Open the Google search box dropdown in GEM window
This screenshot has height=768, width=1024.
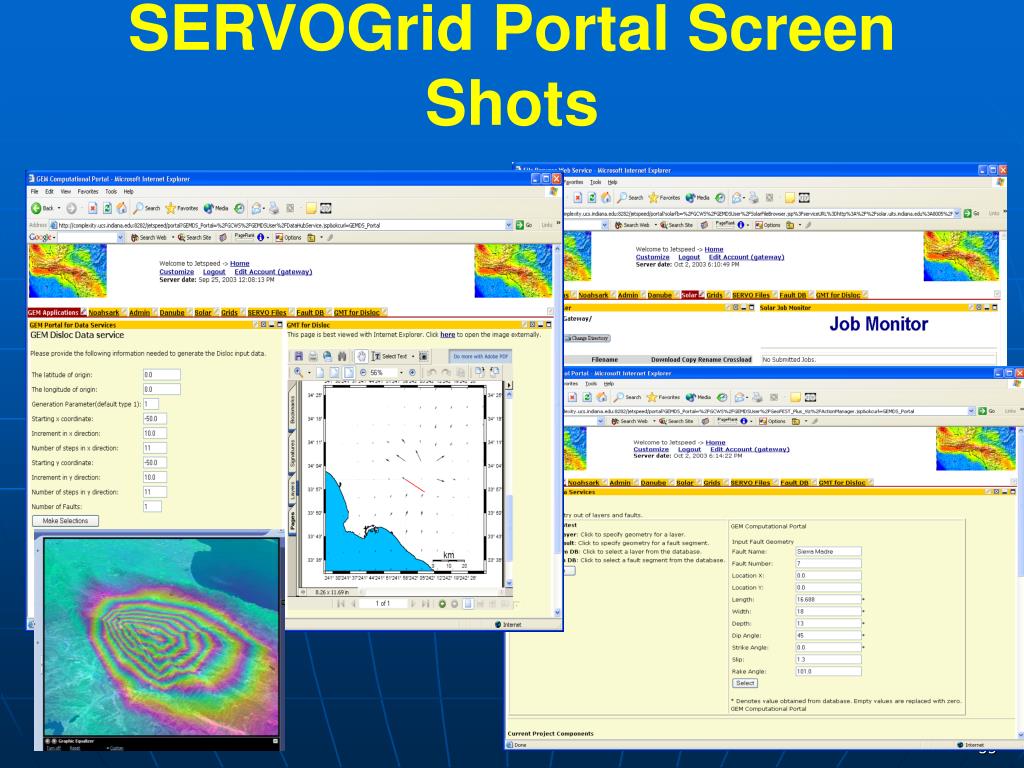(x=120, y=238)
